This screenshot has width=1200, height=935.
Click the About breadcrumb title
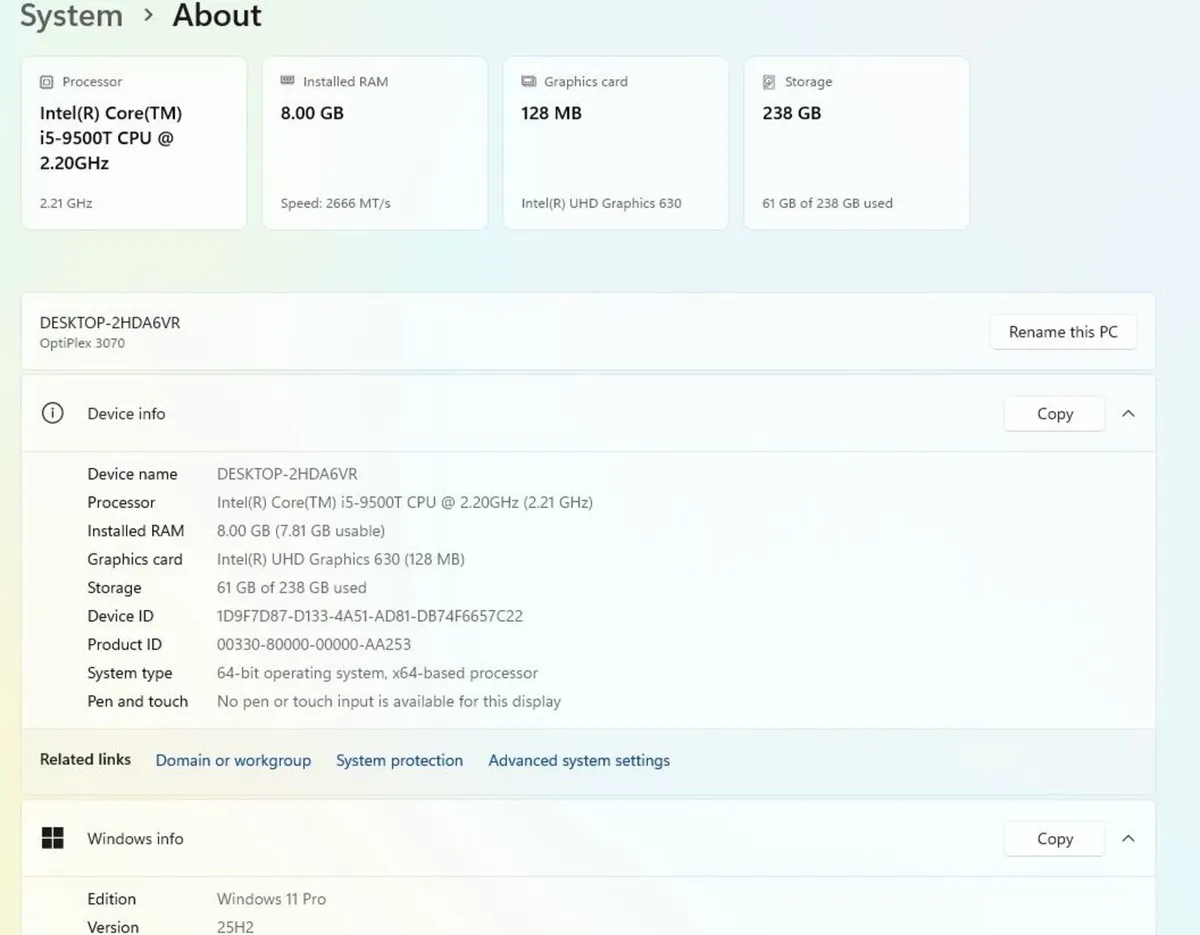pyautogui.click(x=217, y=16)
